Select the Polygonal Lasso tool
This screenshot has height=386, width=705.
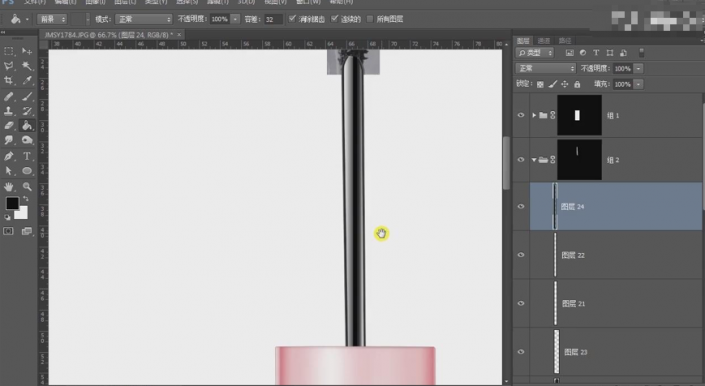[9, 66]
